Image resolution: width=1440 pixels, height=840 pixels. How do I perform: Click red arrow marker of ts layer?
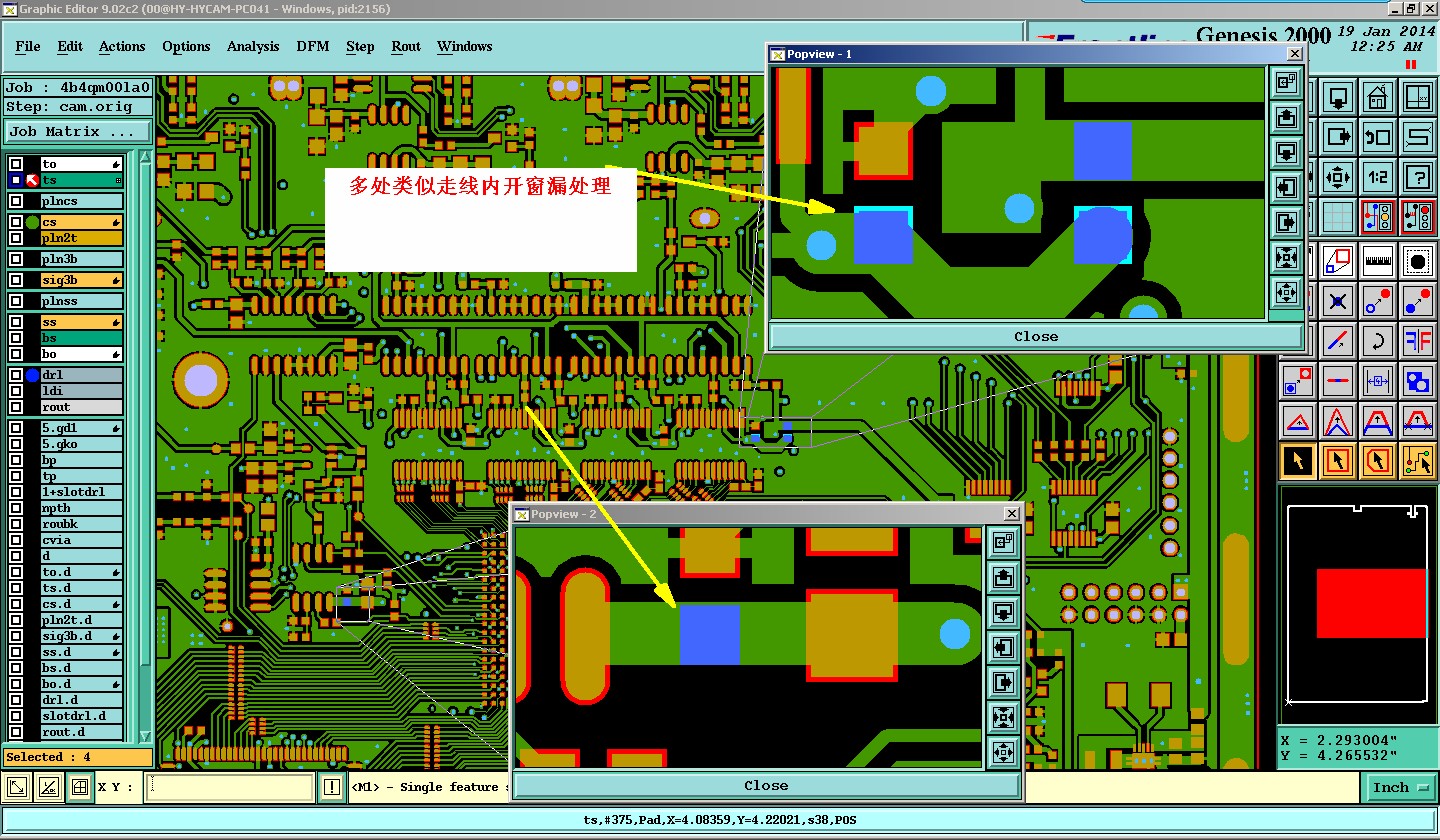click(x=32, y=180)
